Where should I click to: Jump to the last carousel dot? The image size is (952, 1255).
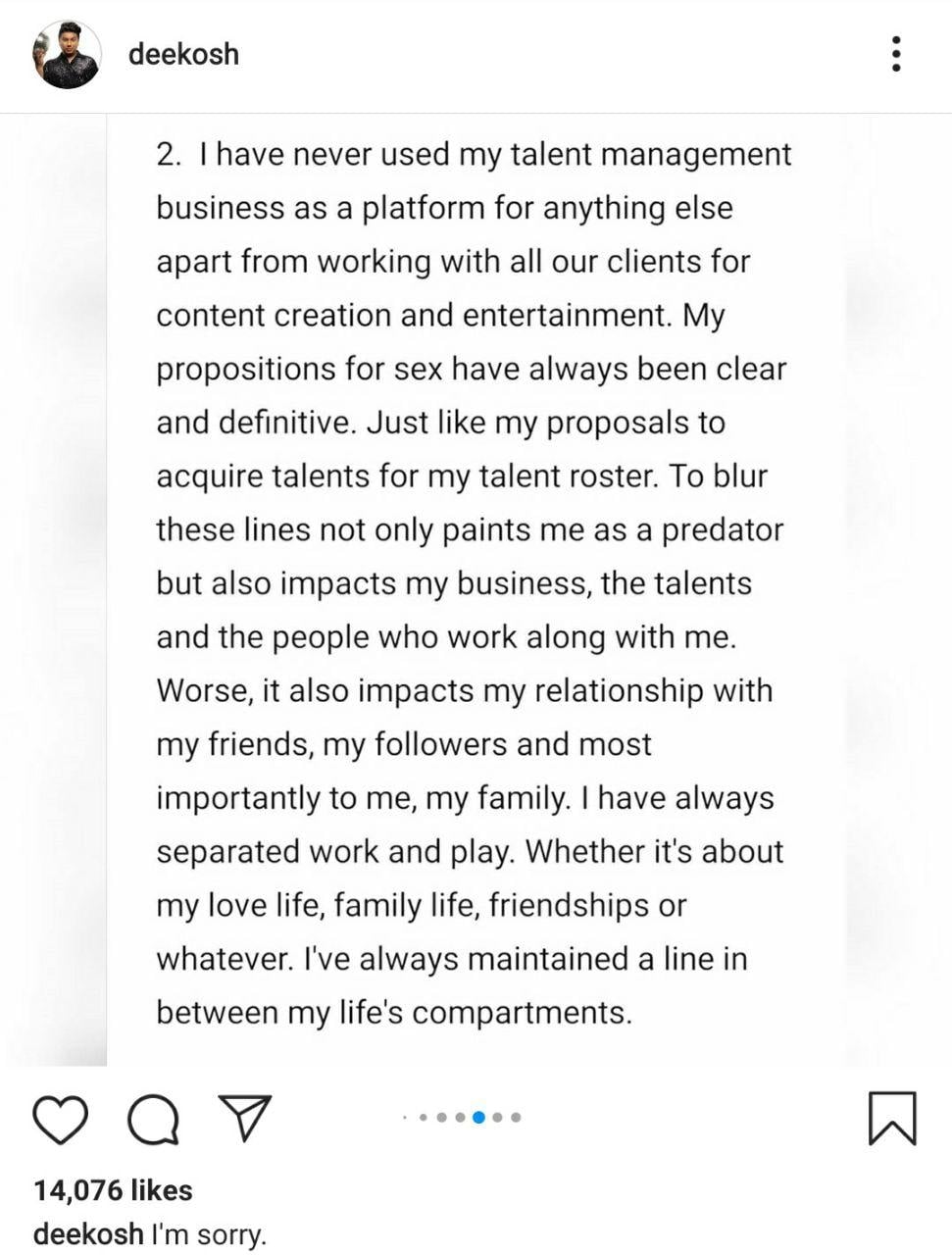click(516, 1117)
